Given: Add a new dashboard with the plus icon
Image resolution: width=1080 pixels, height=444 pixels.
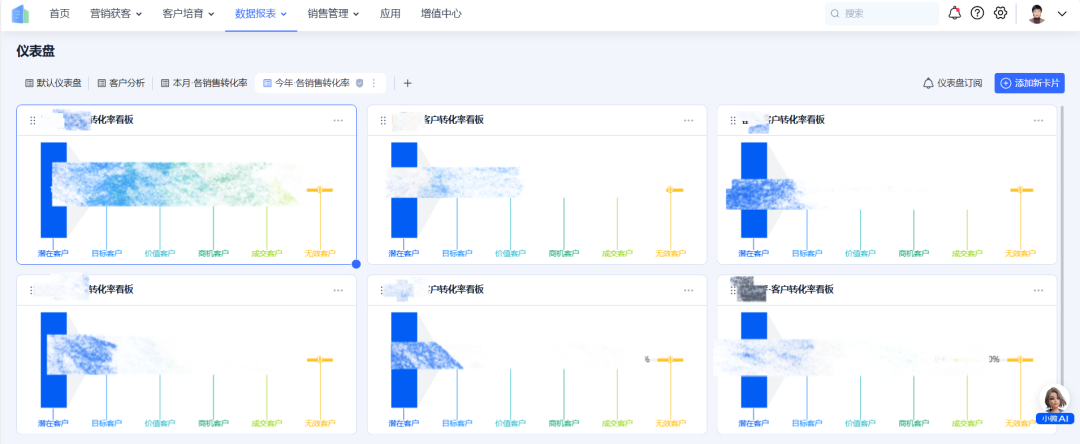Looking at the screenshot, I should point(407,83).
